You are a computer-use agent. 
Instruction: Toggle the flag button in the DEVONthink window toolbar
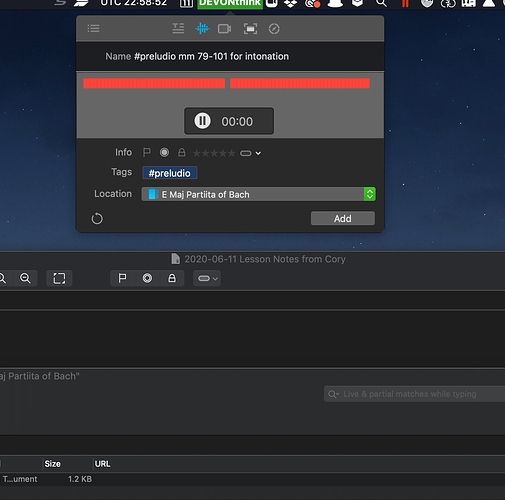(x=123, y=278)
